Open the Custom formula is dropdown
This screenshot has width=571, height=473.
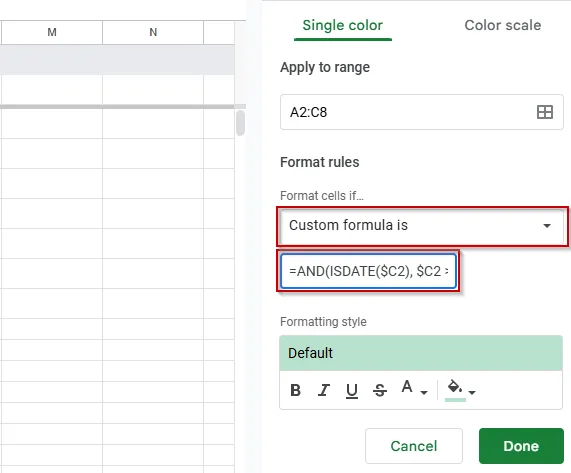(x=422, y=226)
